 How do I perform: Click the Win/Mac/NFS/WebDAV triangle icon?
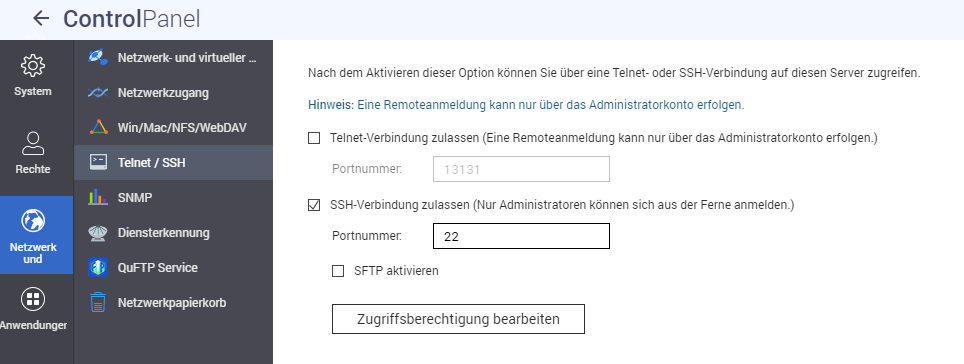coord(98,128)
